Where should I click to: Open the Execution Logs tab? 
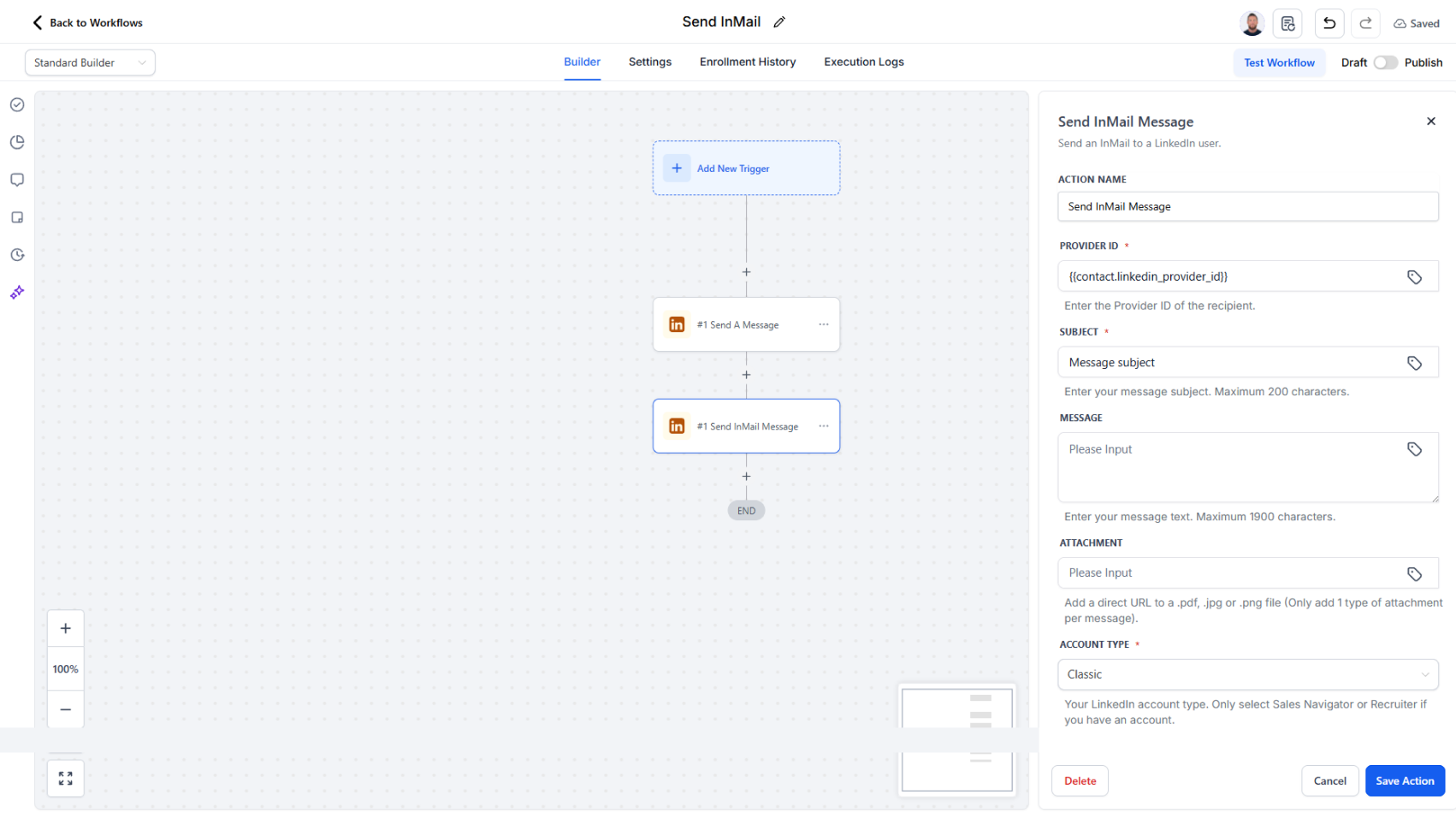click(863, 62)
